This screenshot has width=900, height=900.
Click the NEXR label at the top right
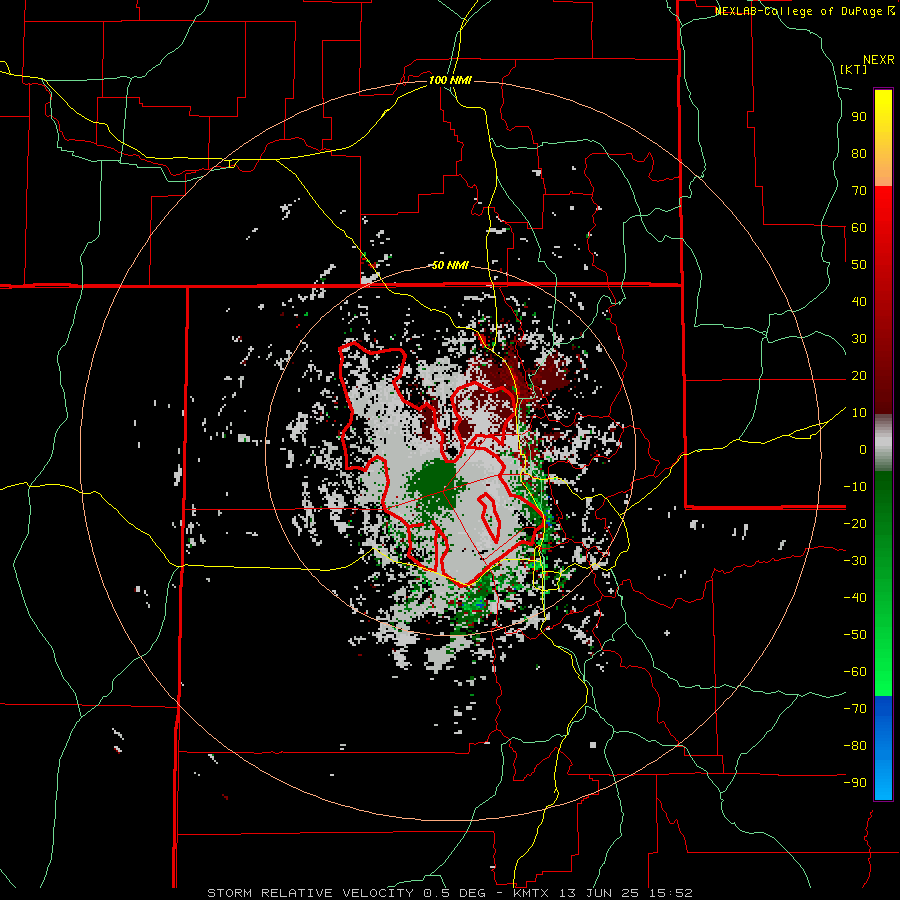pos(879,60)
